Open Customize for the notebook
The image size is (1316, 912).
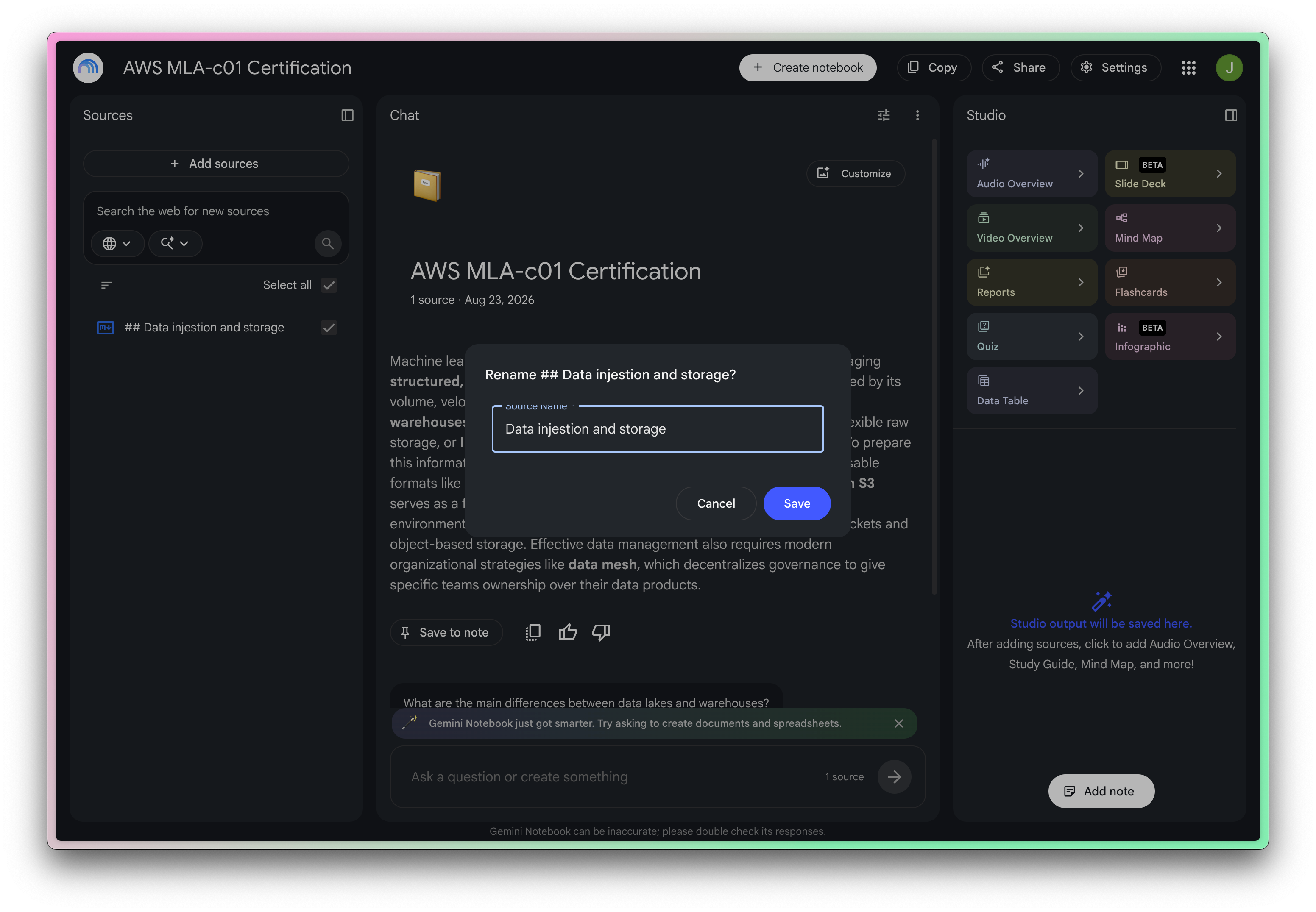(x=855, y=174)
